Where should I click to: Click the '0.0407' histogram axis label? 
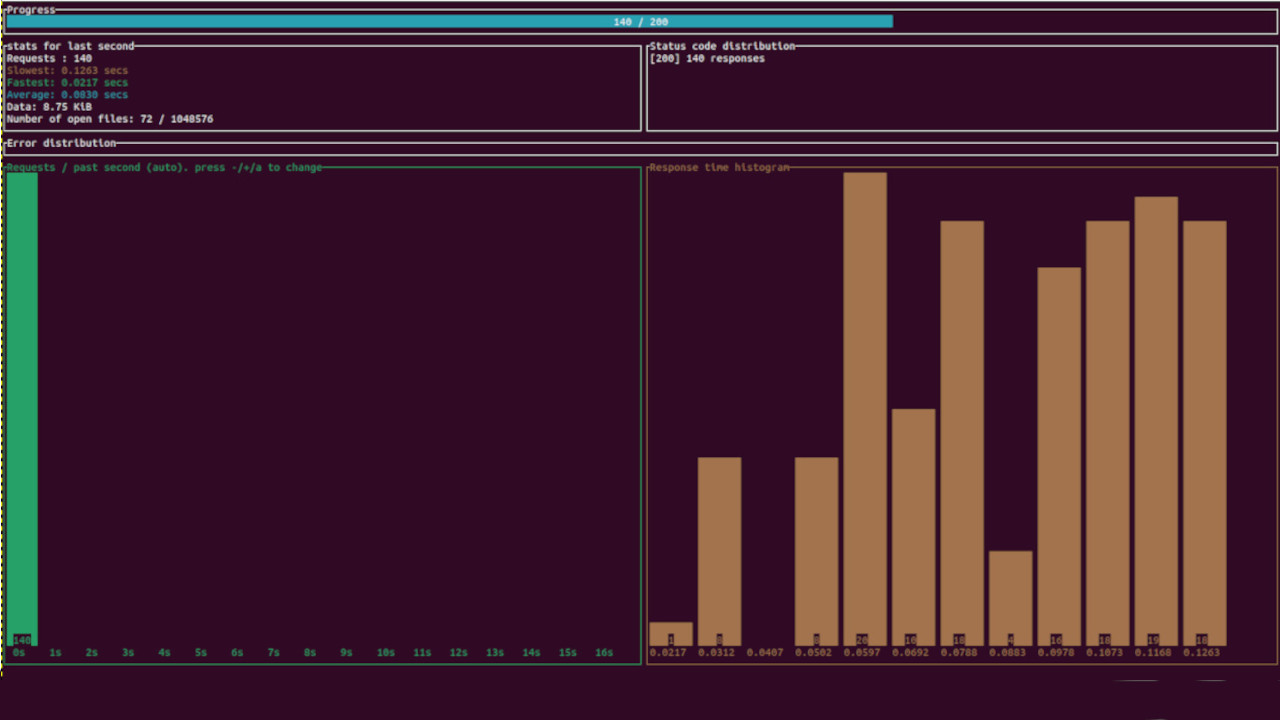pos(765,652)
